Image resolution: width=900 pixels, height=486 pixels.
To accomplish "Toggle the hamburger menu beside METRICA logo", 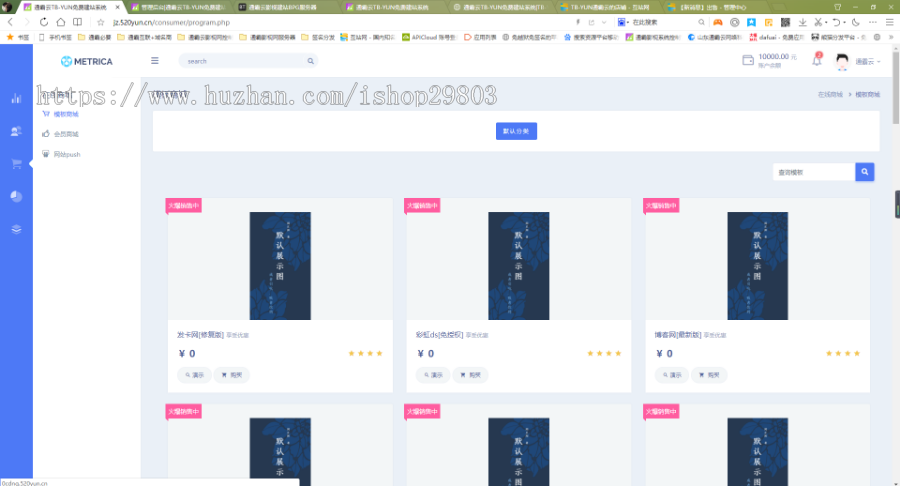I will click(x=154, y=61).
